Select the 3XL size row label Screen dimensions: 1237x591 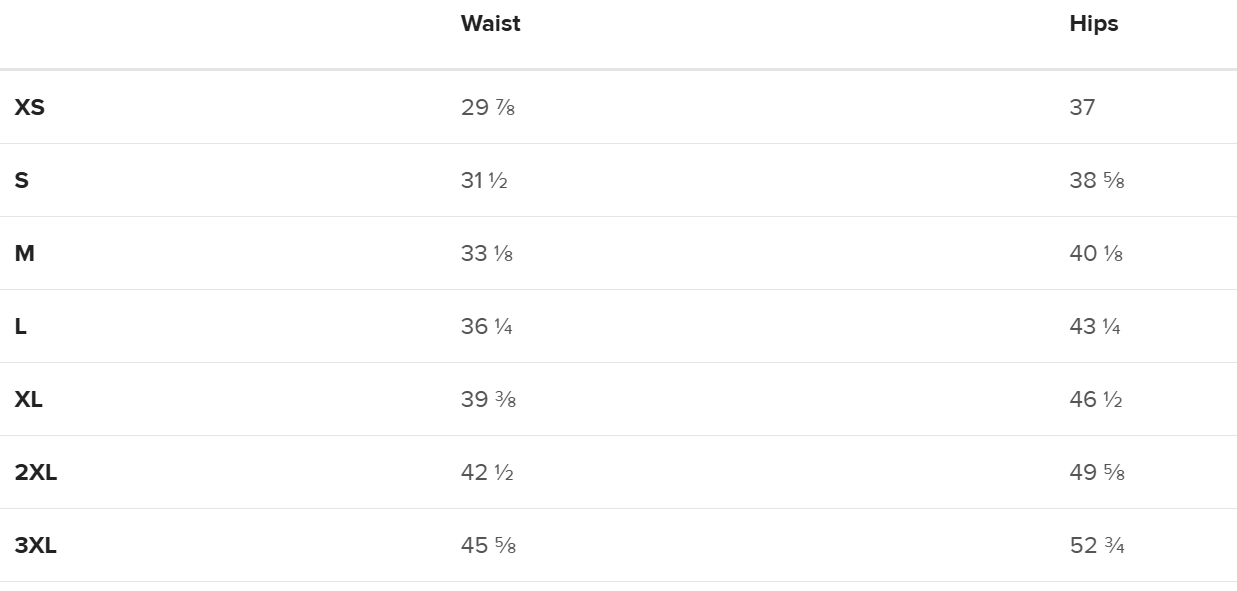click(36, 545)
